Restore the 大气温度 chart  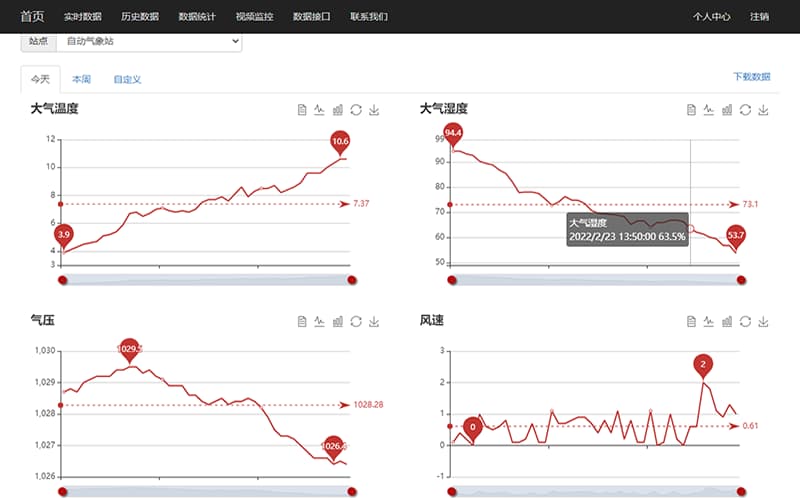click(356, 110)
